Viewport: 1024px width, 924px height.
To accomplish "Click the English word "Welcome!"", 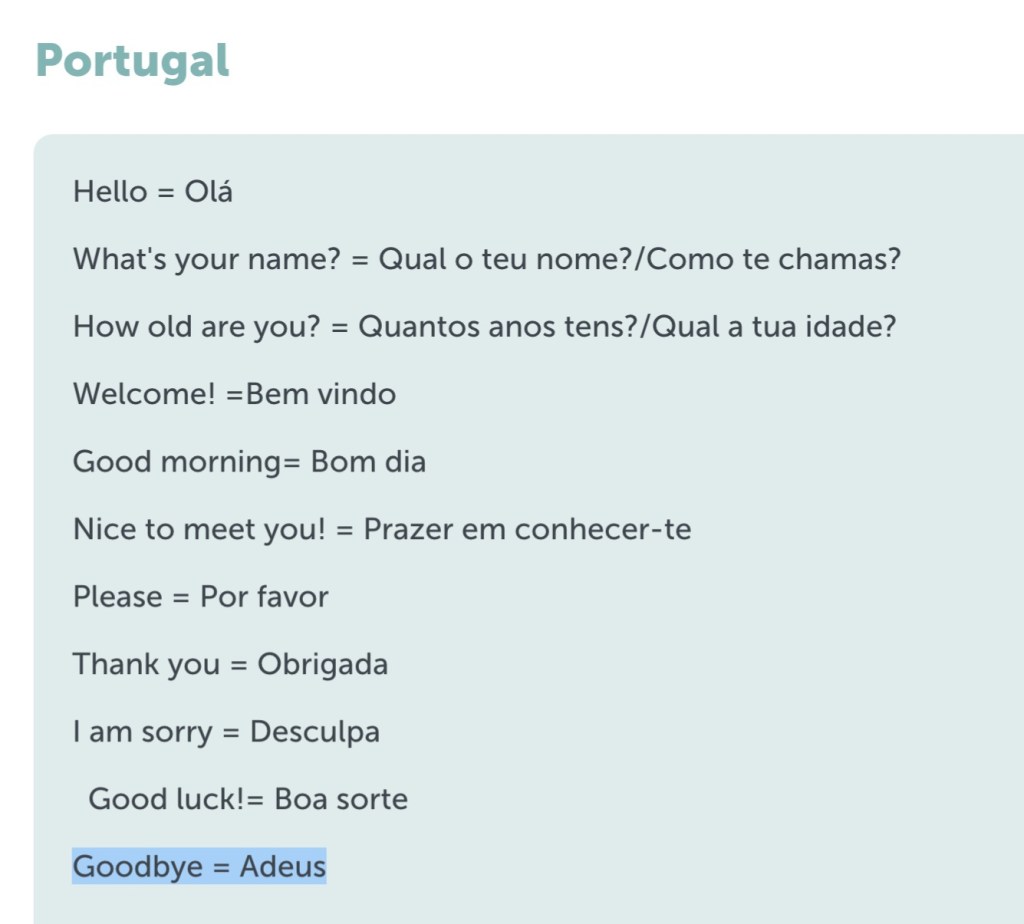I will pyautogui.click(x=144, y=394).
